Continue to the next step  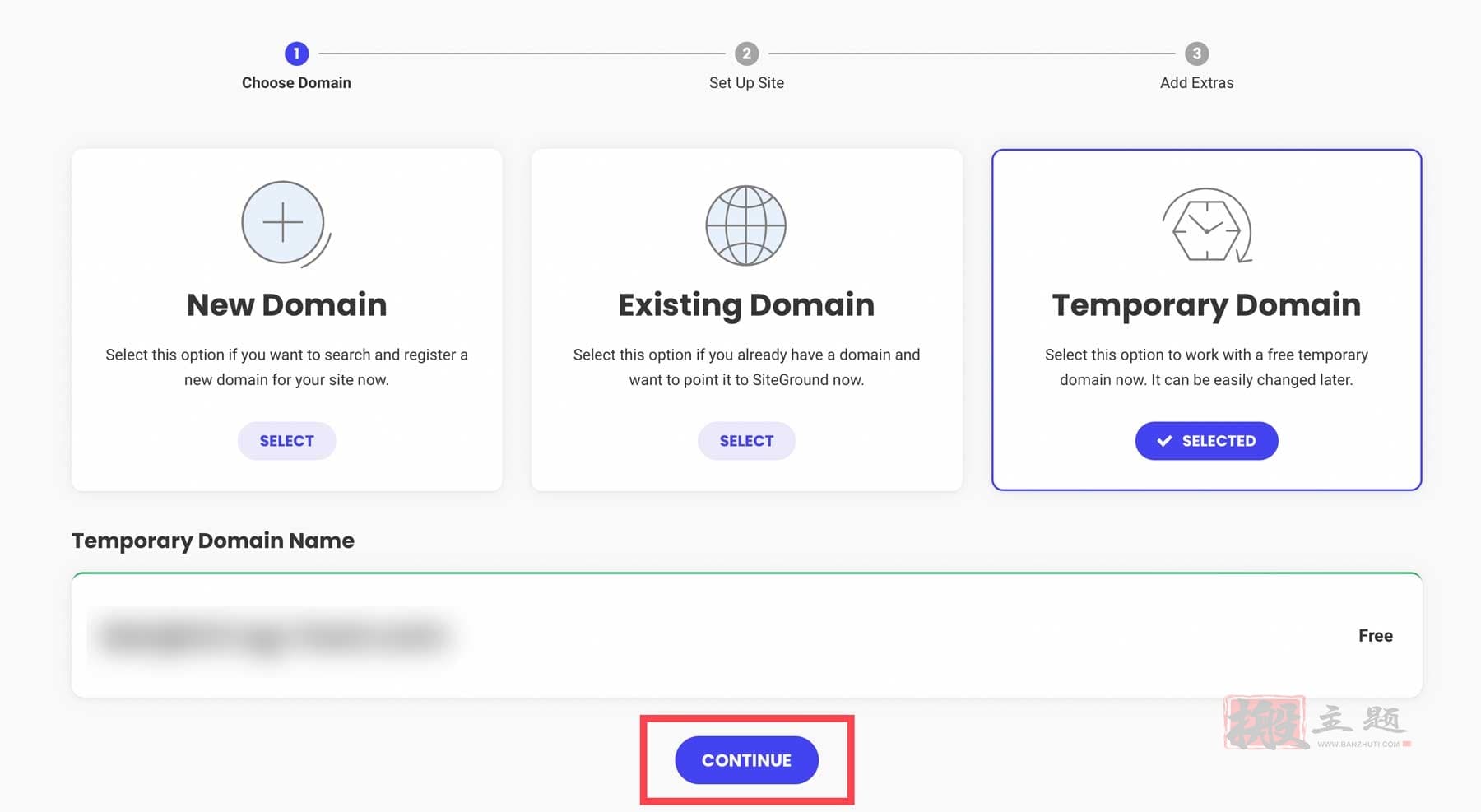click(x=746, y=760)
